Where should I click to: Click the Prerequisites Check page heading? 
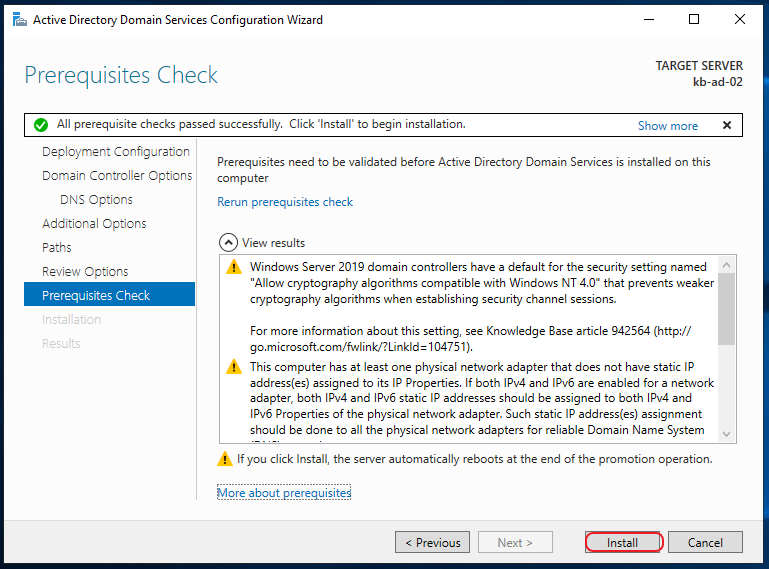121,75
